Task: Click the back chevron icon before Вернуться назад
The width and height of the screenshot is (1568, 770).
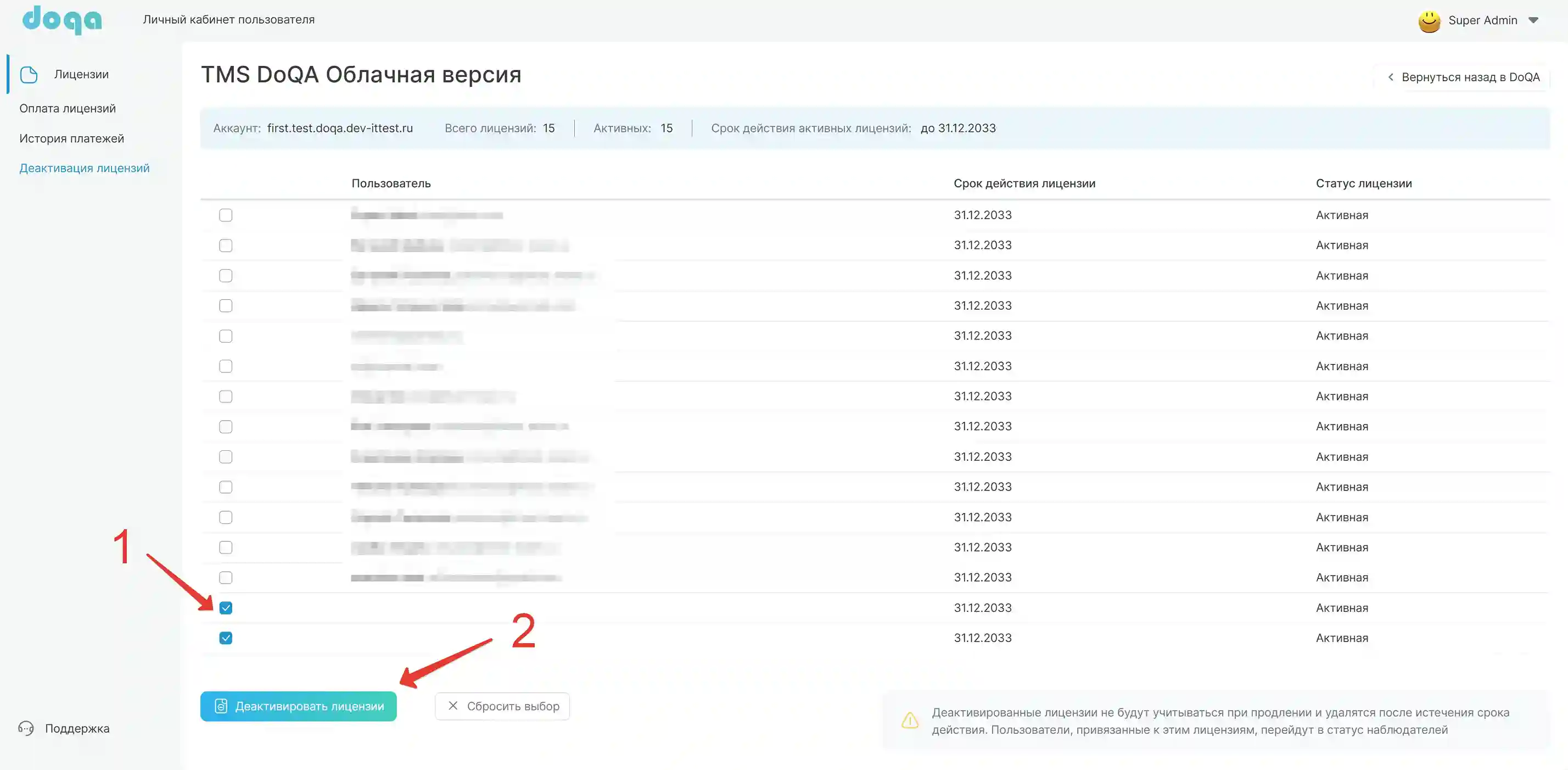Action: point(1390,77)
